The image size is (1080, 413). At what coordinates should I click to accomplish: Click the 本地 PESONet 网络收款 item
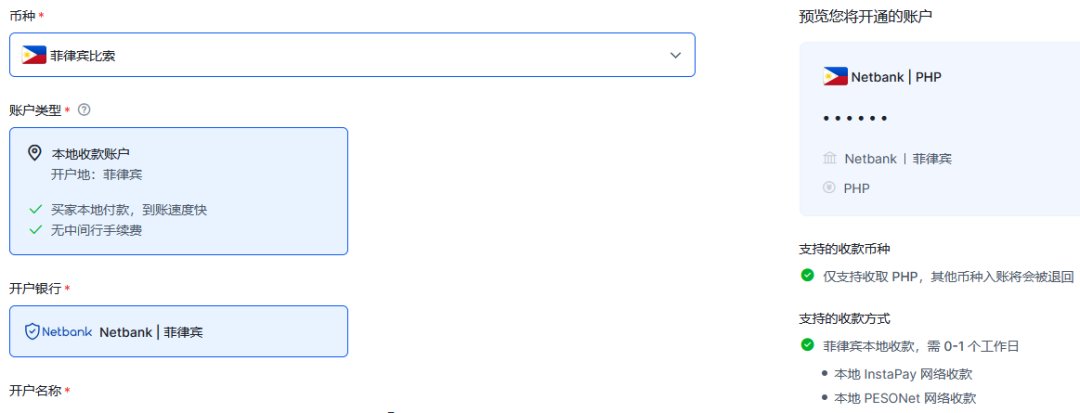(905, 398)
